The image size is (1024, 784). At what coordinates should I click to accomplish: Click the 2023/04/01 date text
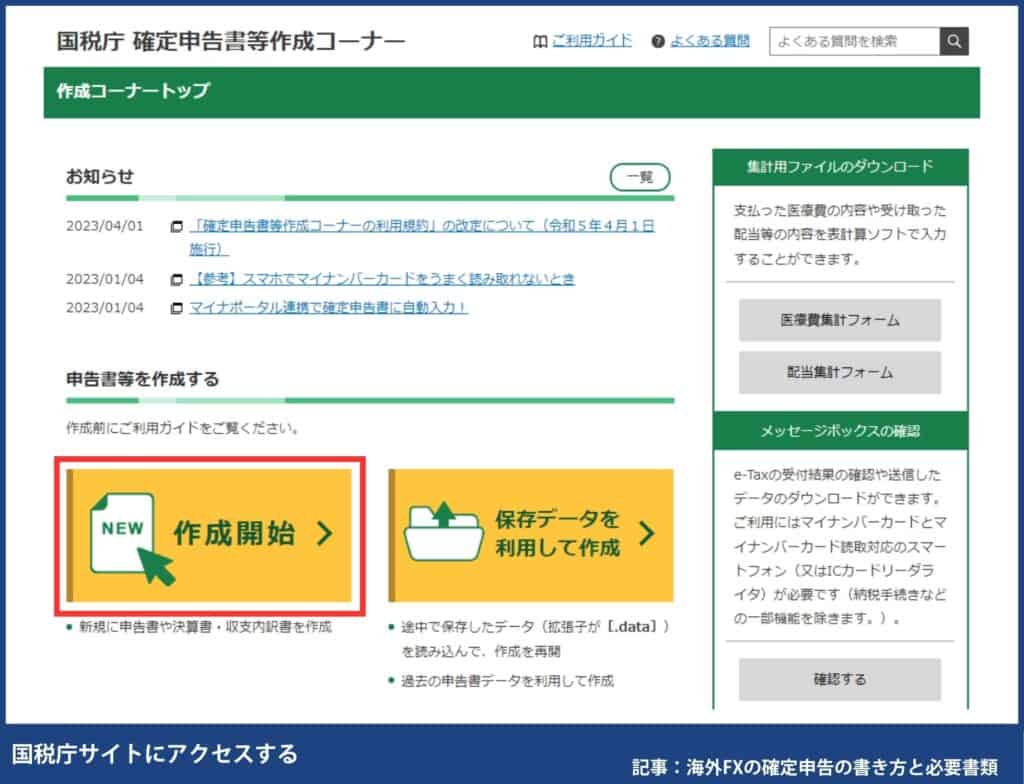coord(104,226)
